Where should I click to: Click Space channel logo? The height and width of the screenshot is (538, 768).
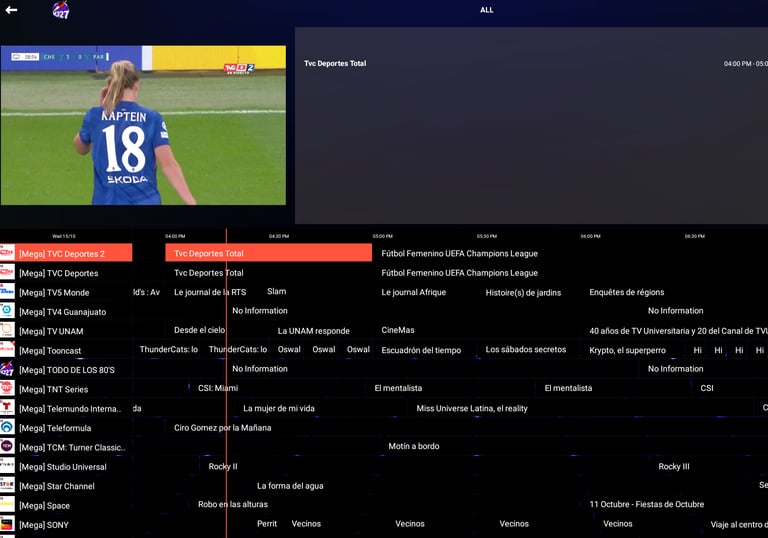tap(7, 505)
